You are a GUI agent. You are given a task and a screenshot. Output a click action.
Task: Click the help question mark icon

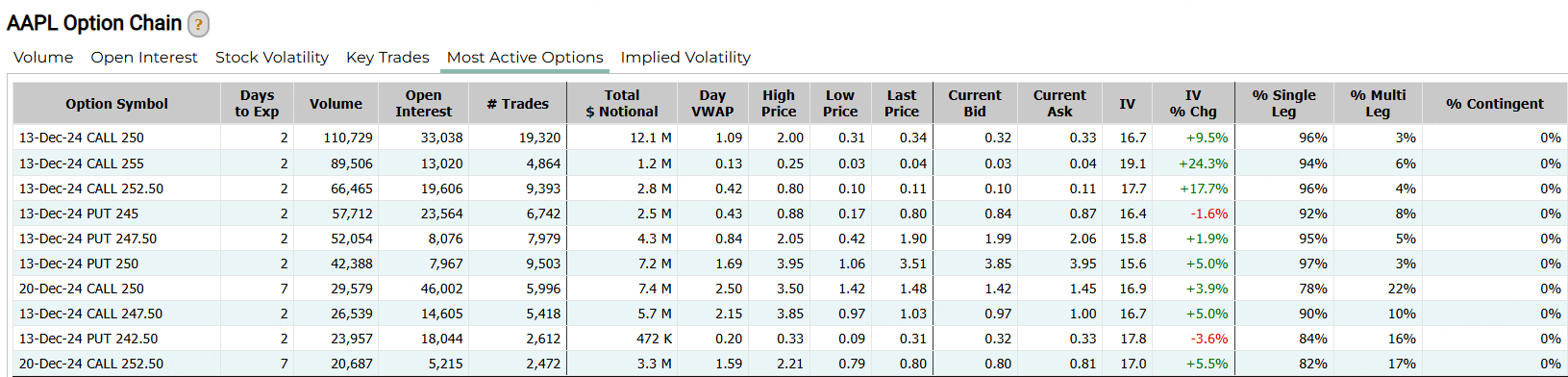point(198,24)
